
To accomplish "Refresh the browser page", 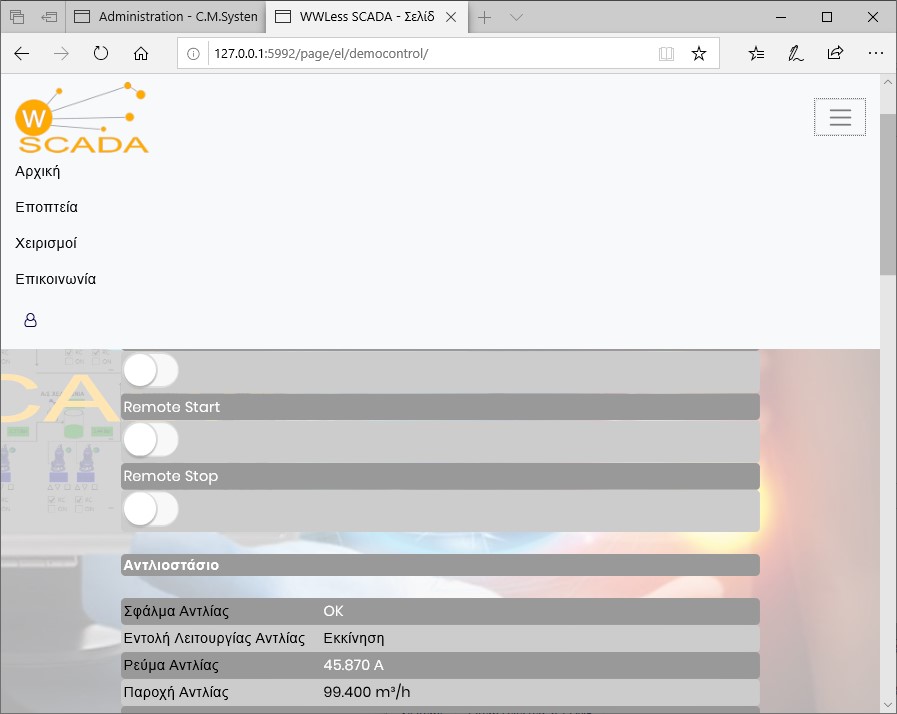I will click(x=101, y=54).
